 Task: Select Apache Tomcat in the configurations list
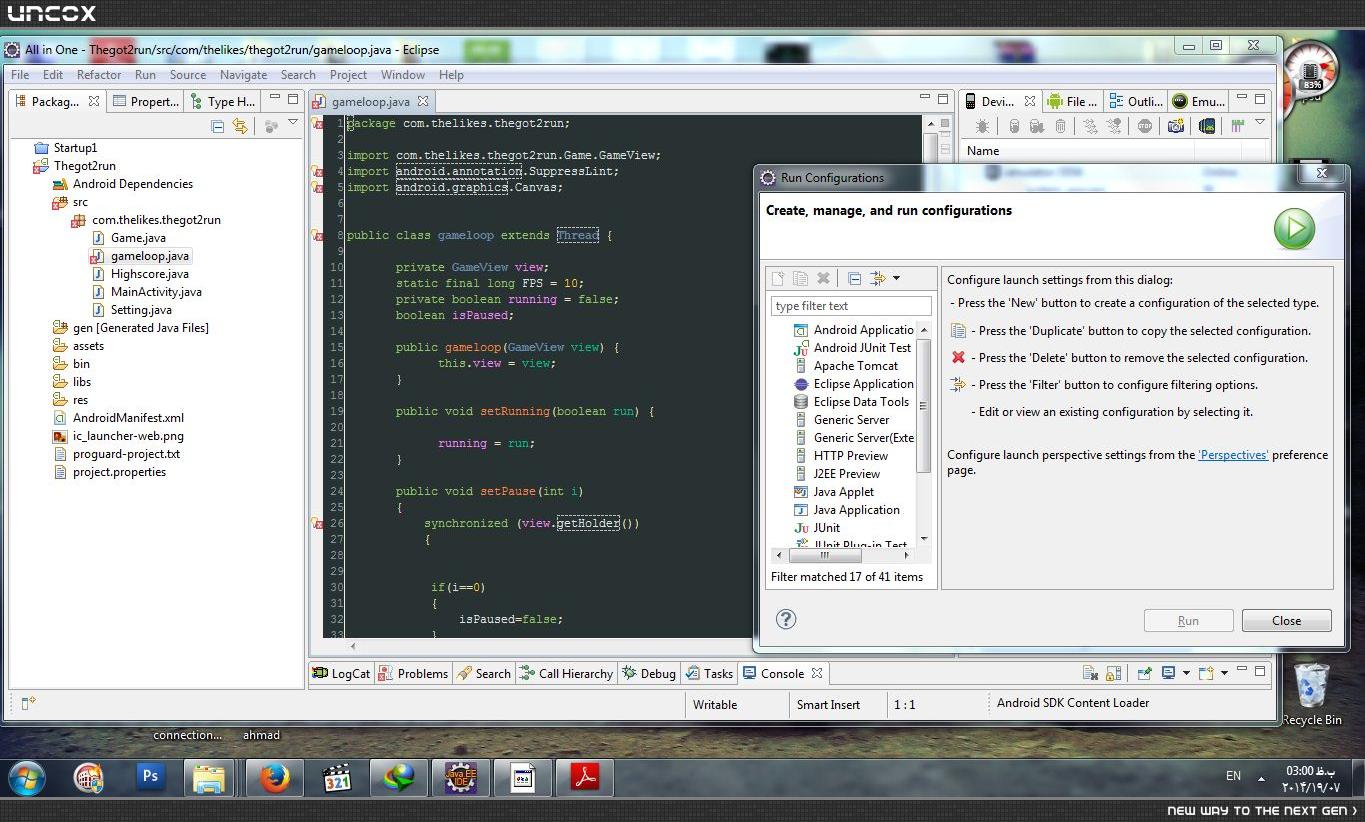845,365
